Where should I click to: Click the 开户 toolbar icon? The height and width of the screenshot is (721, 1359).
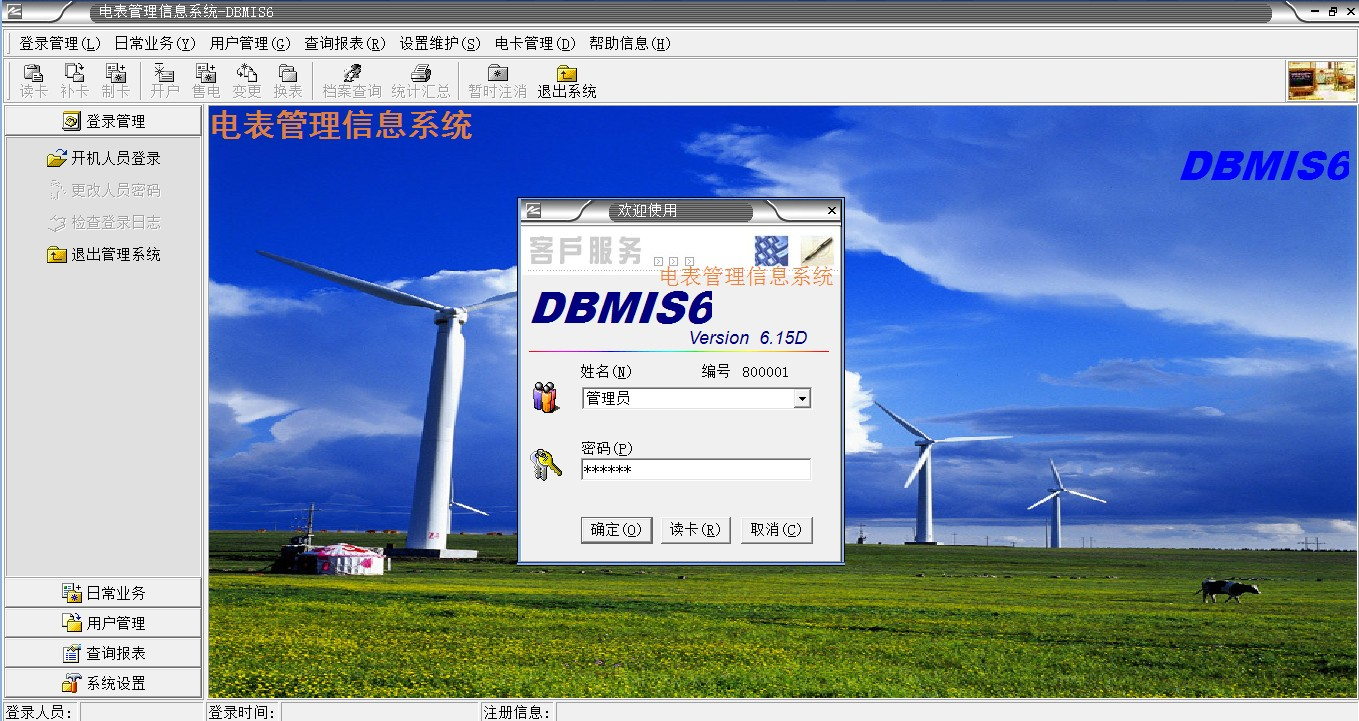164,73
